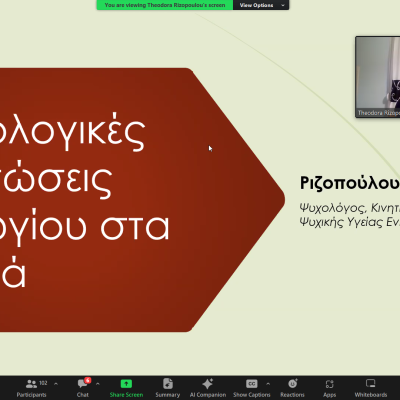Expand the Participants options chevron

(56, 384)
